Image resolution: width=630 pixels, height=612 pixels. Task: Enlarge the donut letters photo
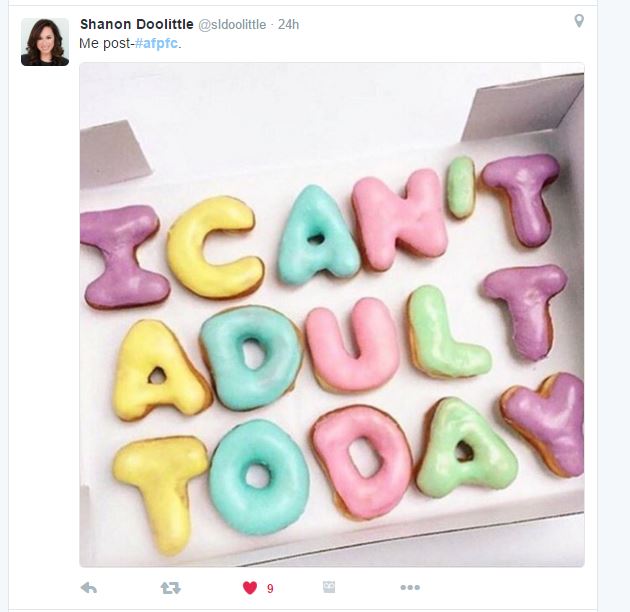(x=332, y=315)
